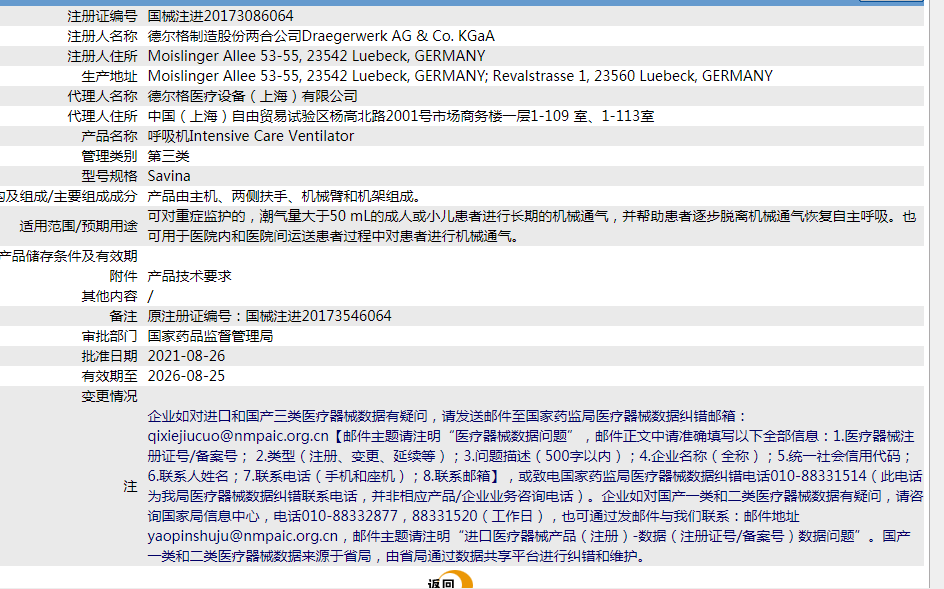944x589 pixels.
Task: Open the 产品技术要求 attachment text
Action: coord(190,276)
